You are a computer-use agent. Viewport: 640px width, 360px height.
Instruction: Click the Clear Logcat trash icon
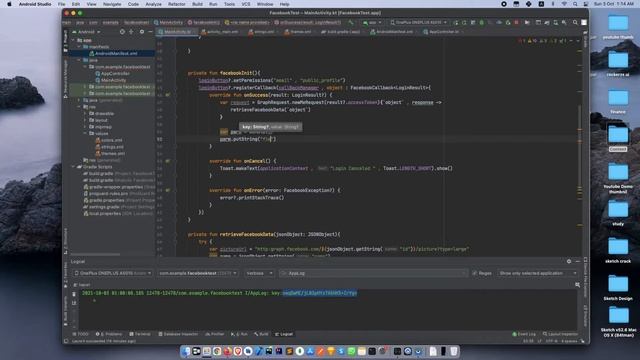(x=74, y=294)
